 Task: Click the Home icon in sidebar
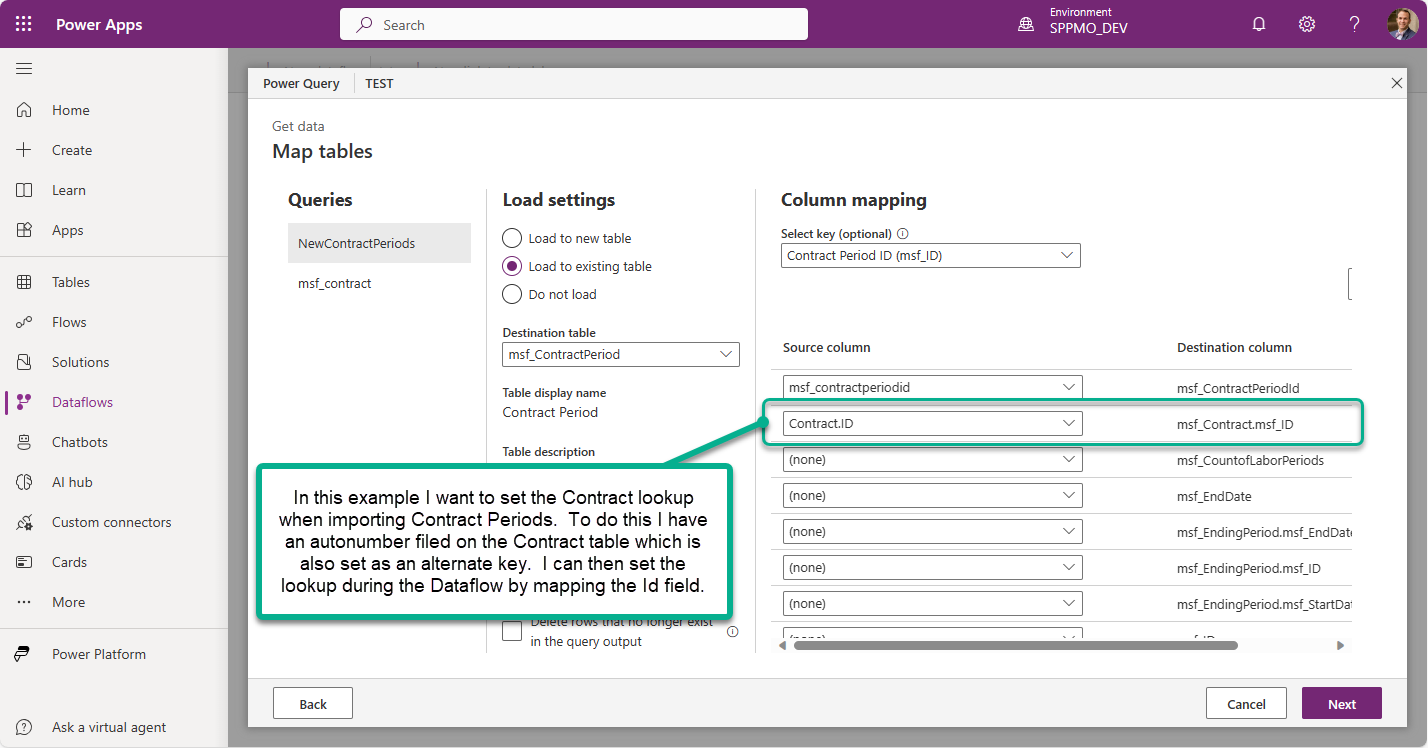25,110
